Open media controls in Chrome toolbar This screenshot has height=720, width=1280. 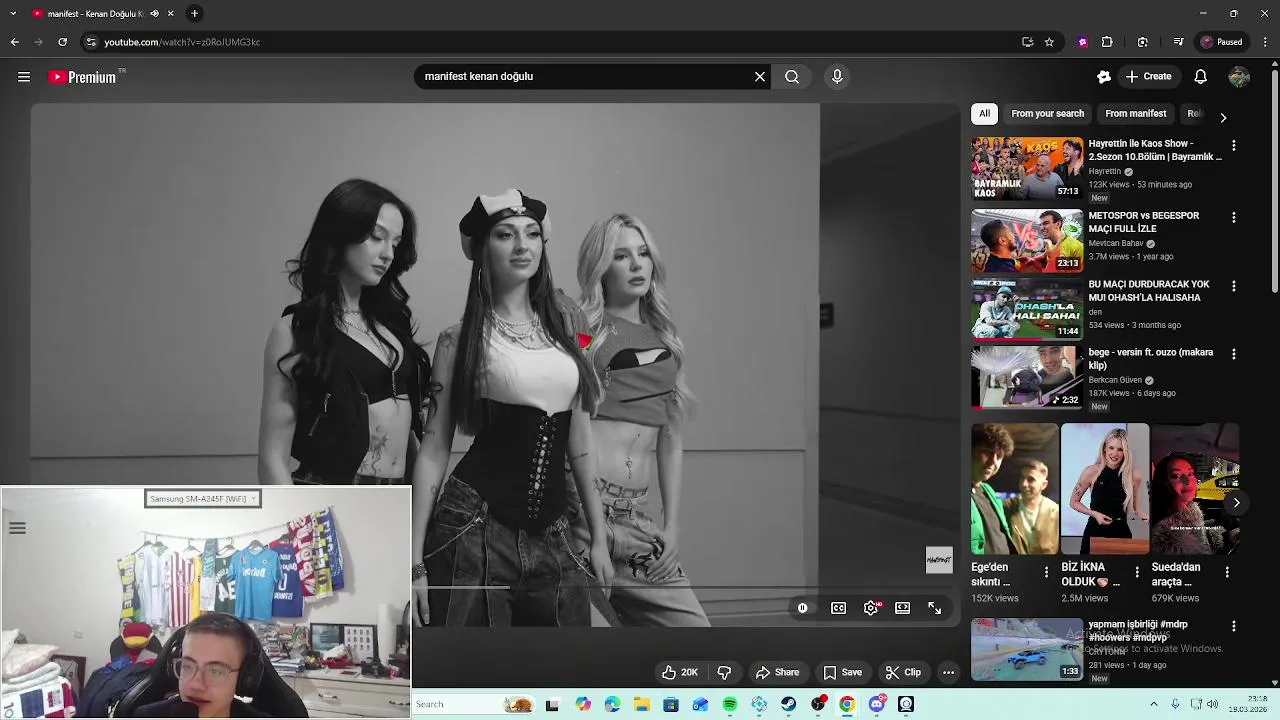pyautogui.click(x=1179, y=42)
